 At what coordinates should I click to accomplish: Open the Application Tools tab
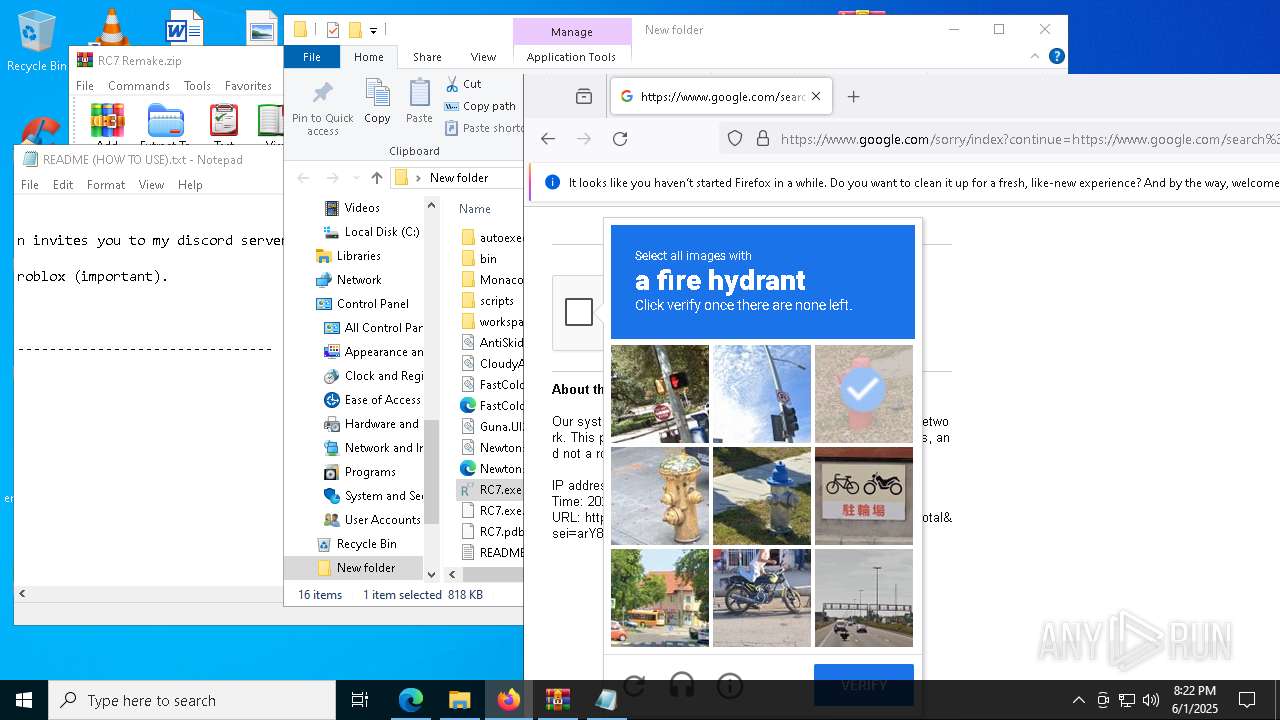571,57
